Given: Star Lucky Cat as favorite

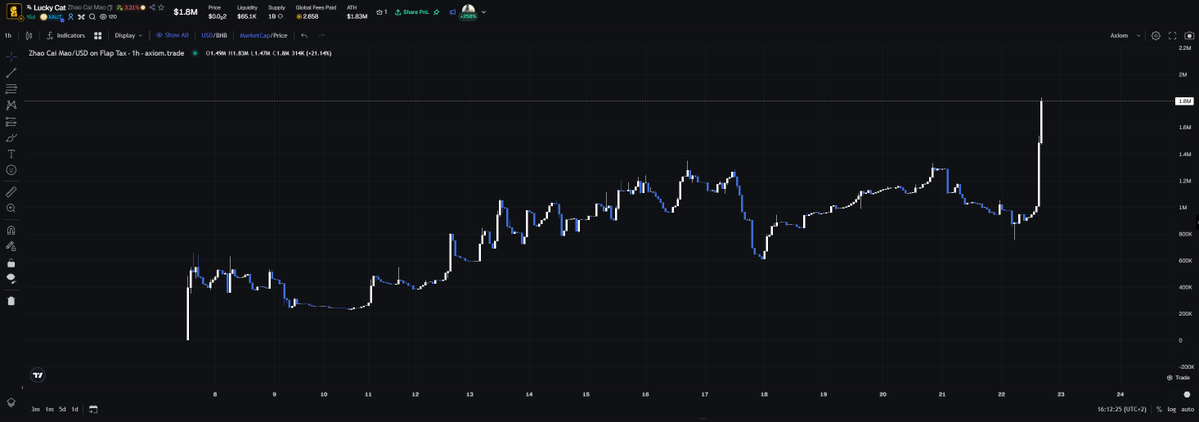Looking at the screenshot, I should click(x=162, y=8).
